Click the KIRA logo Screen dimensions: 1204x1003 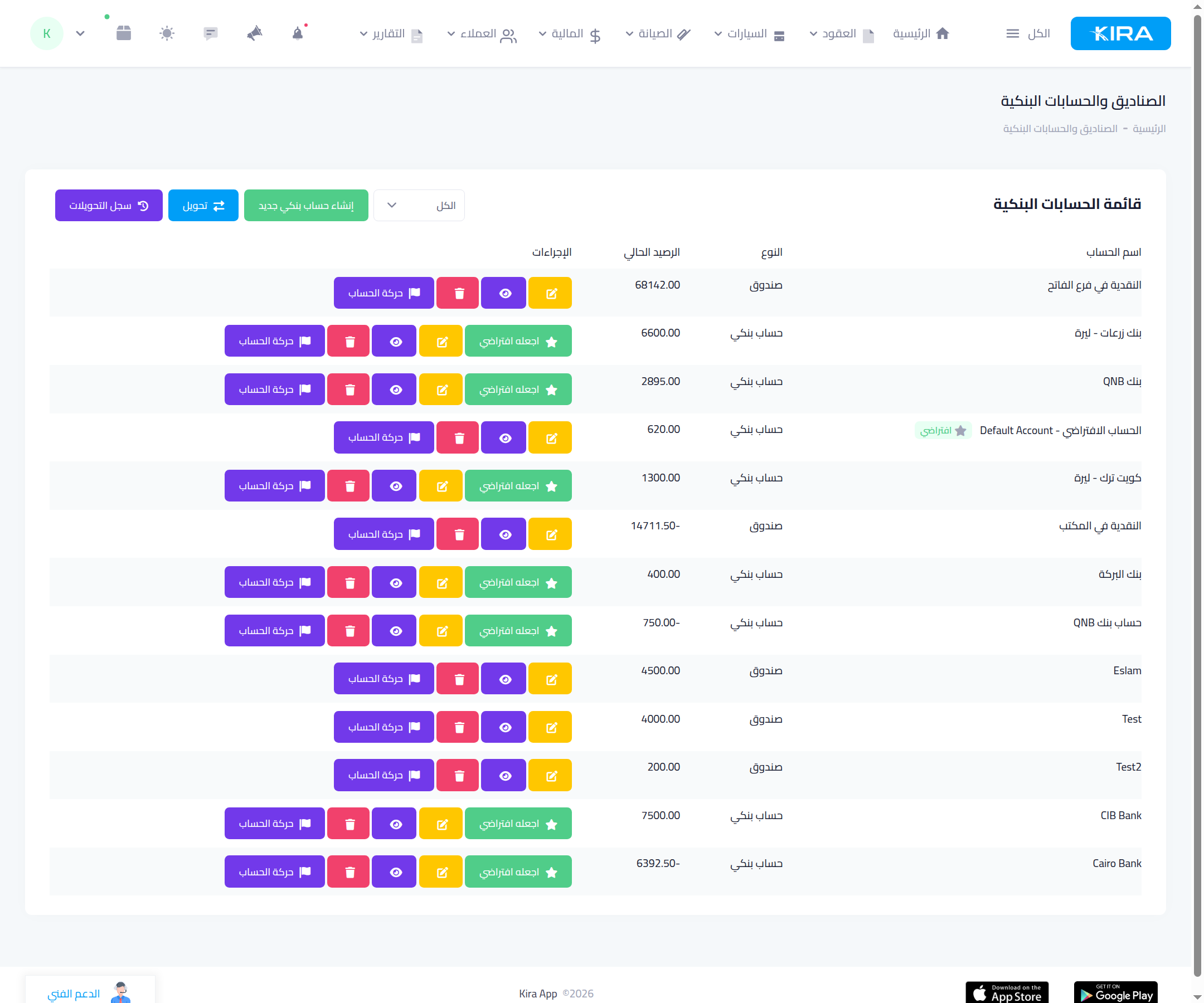point(1120,33)
